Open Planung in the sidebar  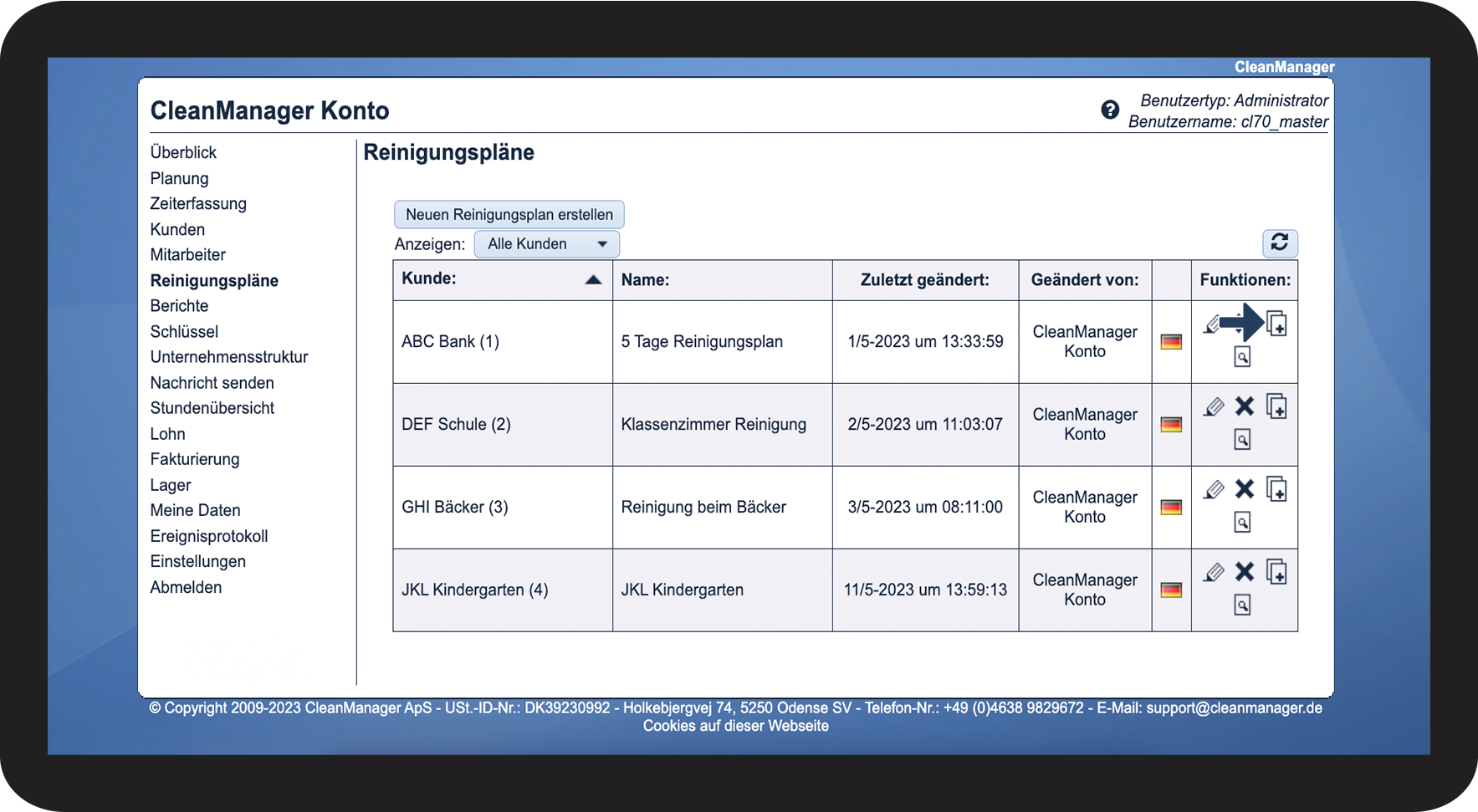coord(179,178)
